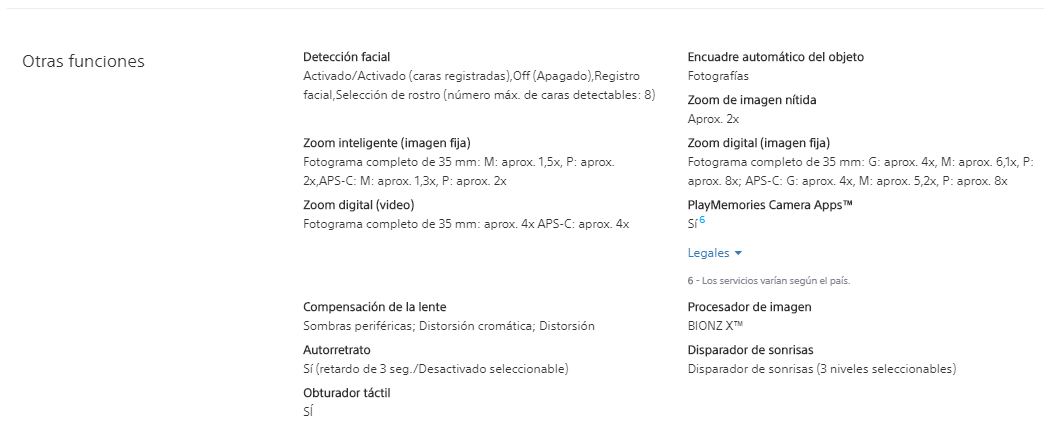Open footnote 6 superscript link
Image resolution: width=1044 pixels, height=423 pixels.
tap(702, 220)
